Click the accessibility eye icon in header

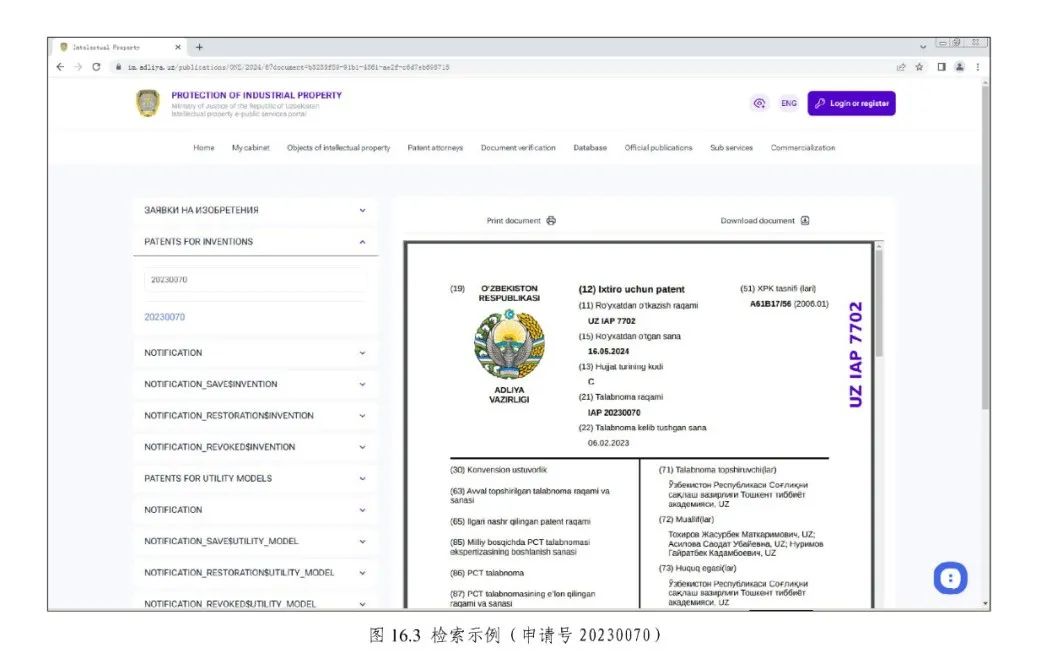coord(759,103)
